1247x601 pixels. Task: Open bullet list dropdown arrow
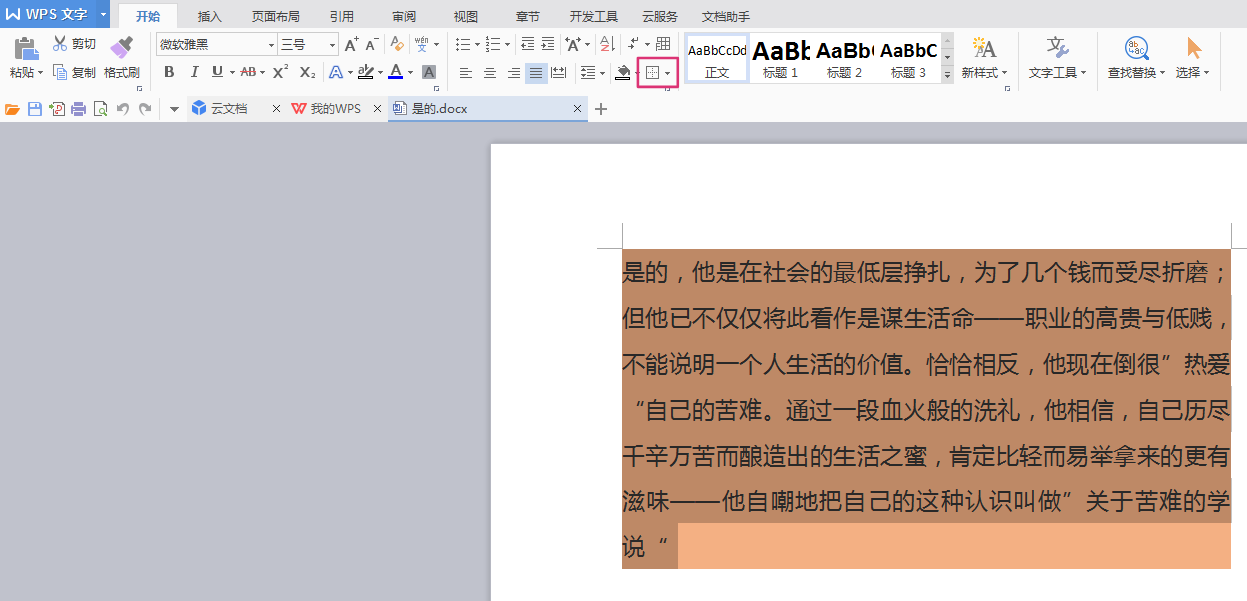tap(477, 45)
